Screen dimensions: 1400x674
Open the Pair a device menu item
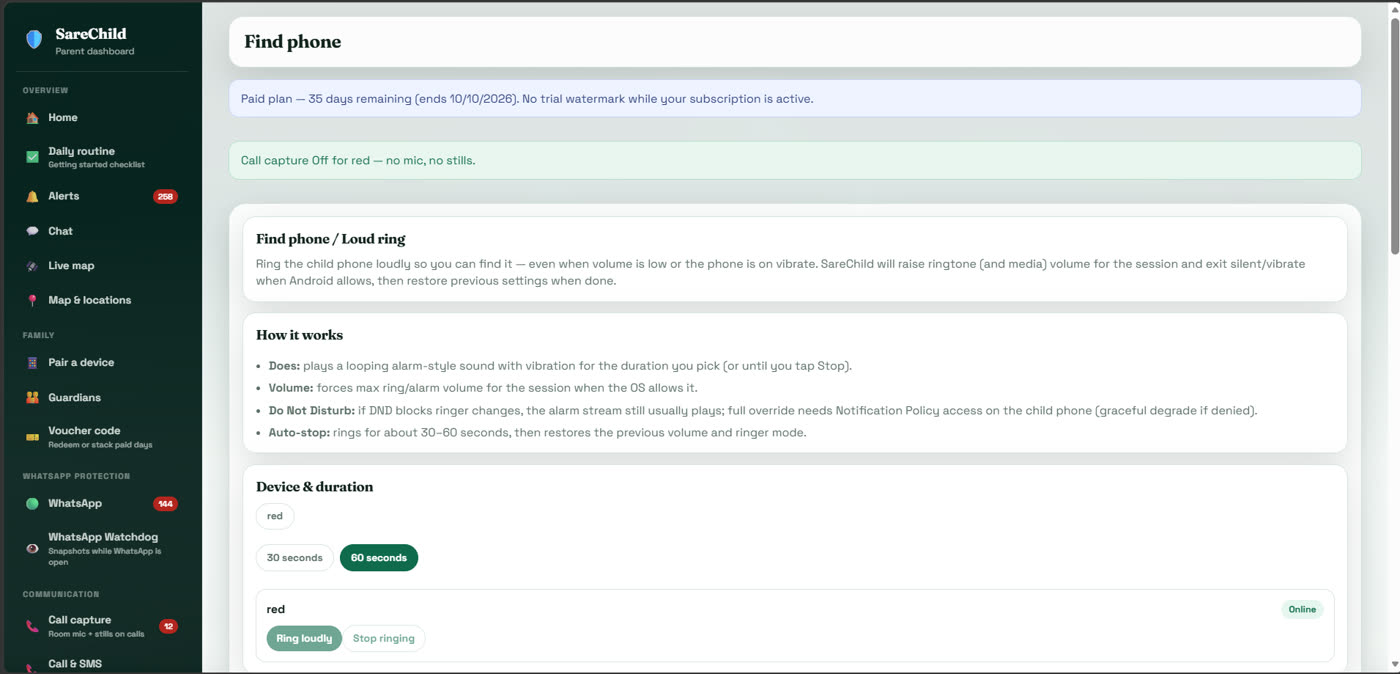tap(100, 363)
